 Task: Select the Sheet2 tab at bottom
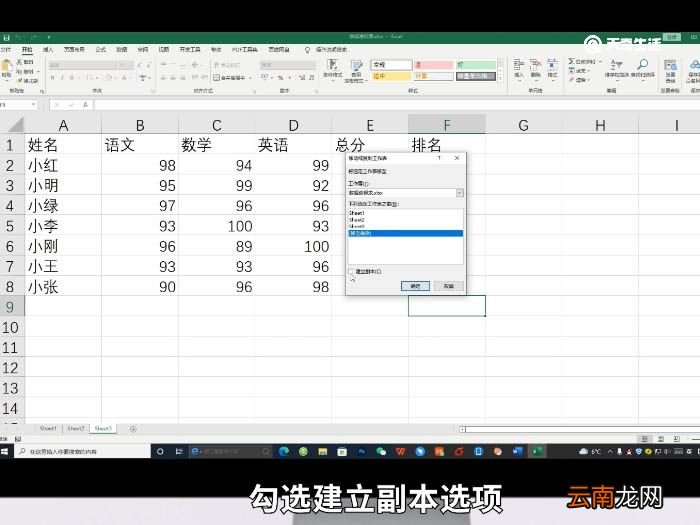[x=75, y=429]
